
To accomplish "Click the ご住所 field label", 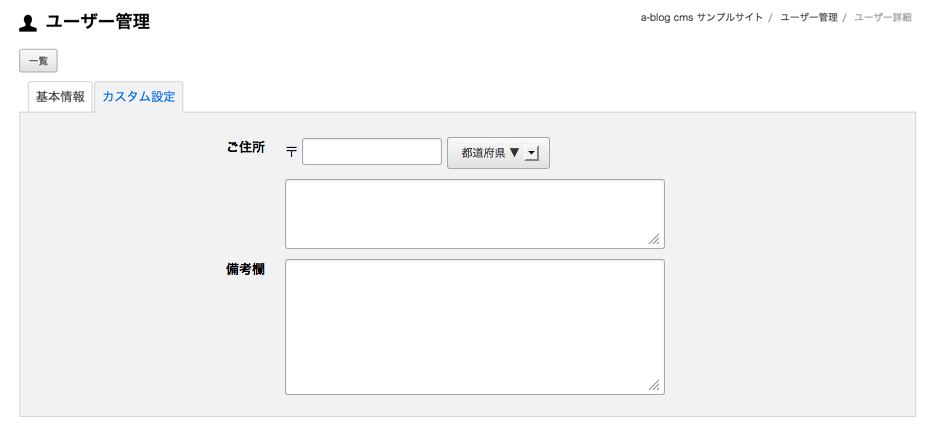I will pos(245,147).
